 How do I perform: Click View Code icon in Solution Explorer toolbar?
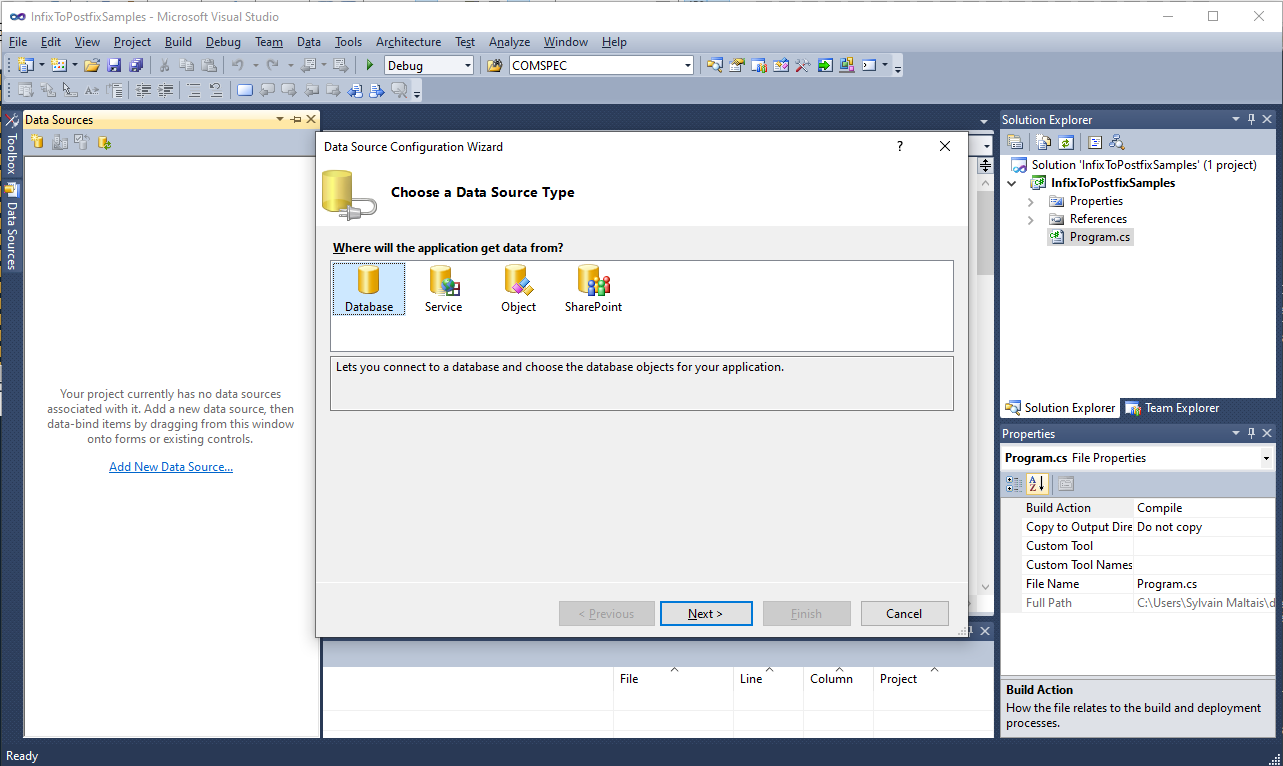1094,142
